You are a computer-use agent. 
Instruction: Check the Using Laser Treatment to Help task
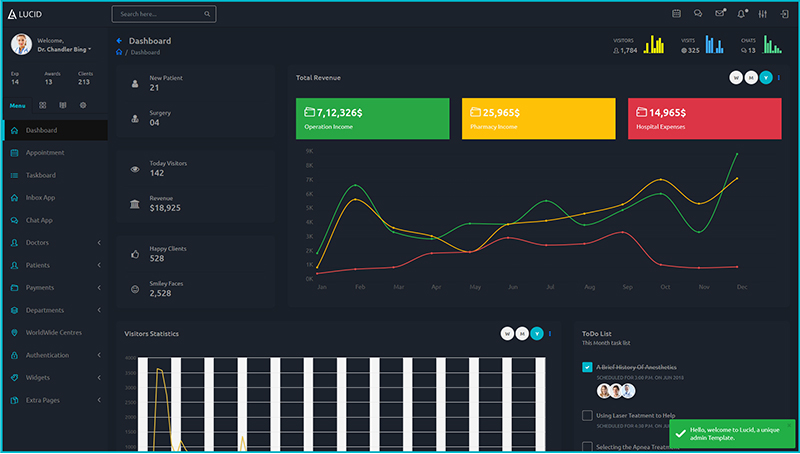pyautogui.click(x=587, y=415)
